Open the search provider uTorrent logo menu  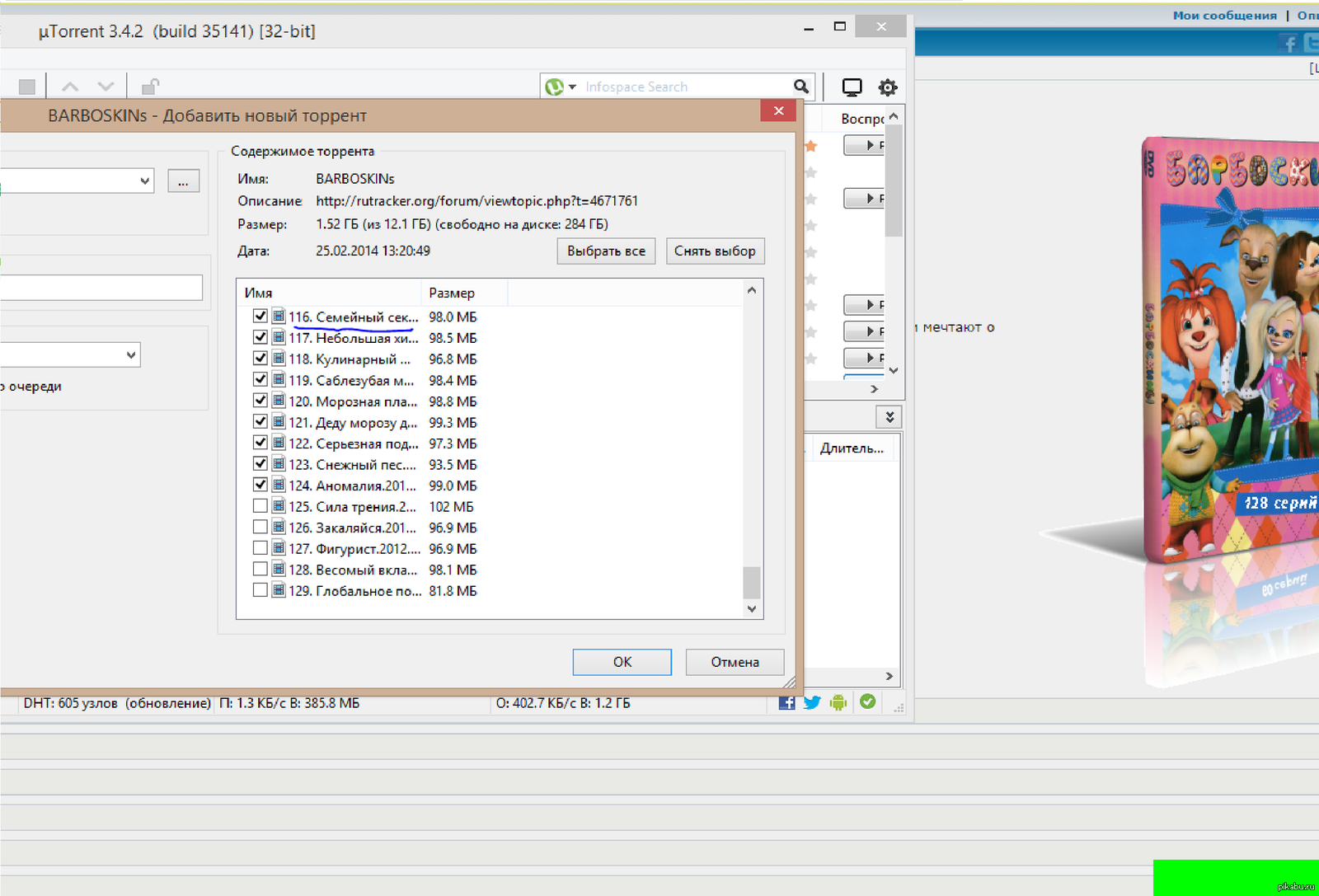click(559, 87)
